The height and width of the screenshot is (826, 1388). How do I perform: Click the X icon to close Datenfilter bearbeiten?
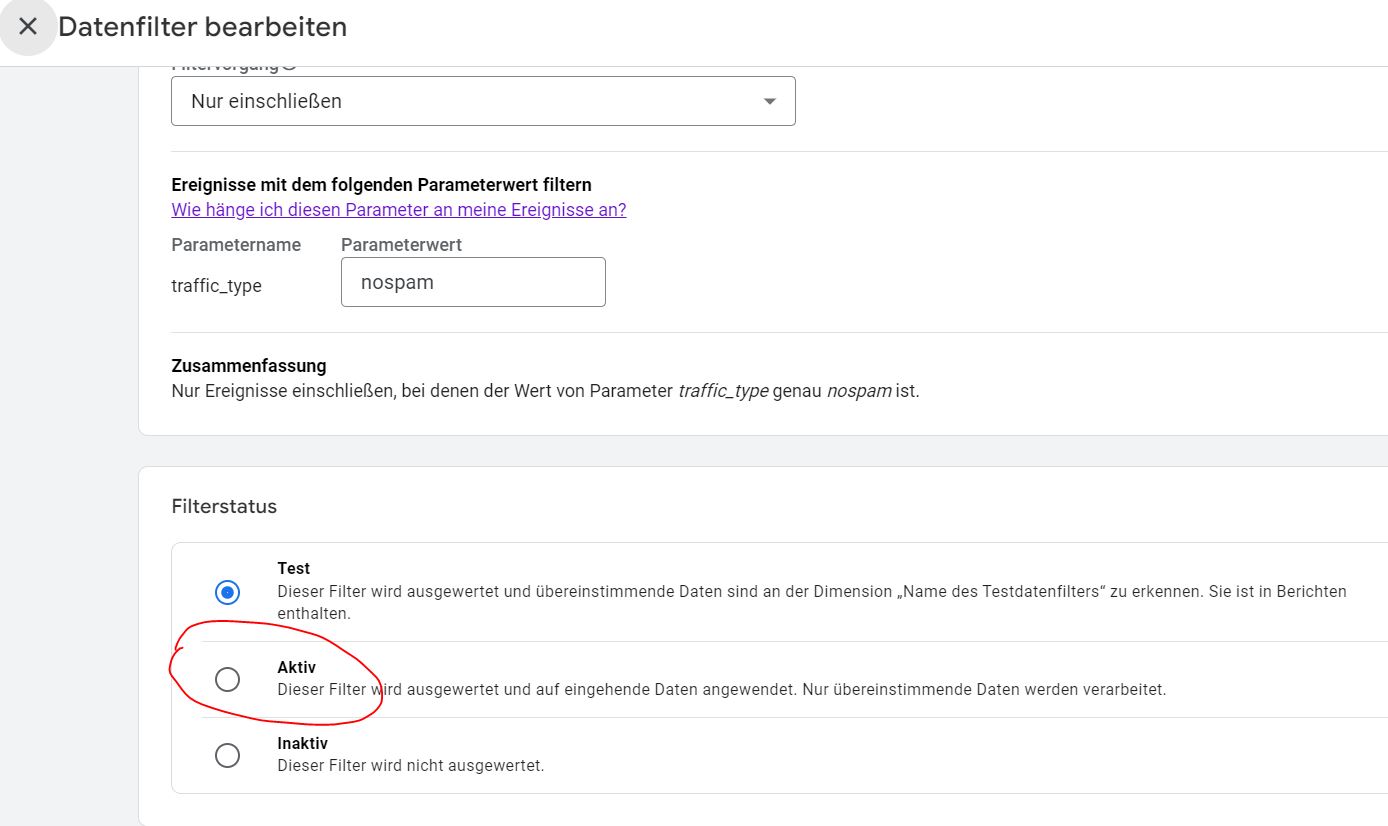(x=27, y=26)
